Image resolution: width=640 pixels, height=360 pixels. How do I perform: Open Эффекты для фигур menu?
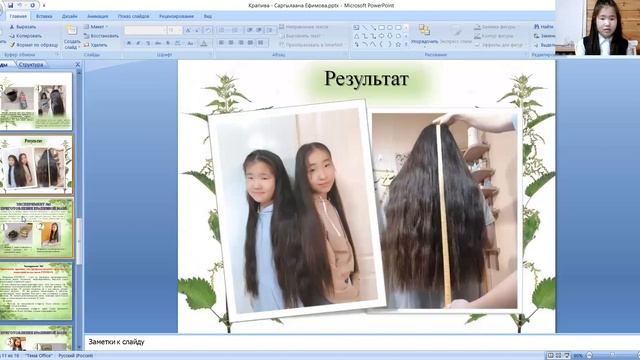pos(500,45)
